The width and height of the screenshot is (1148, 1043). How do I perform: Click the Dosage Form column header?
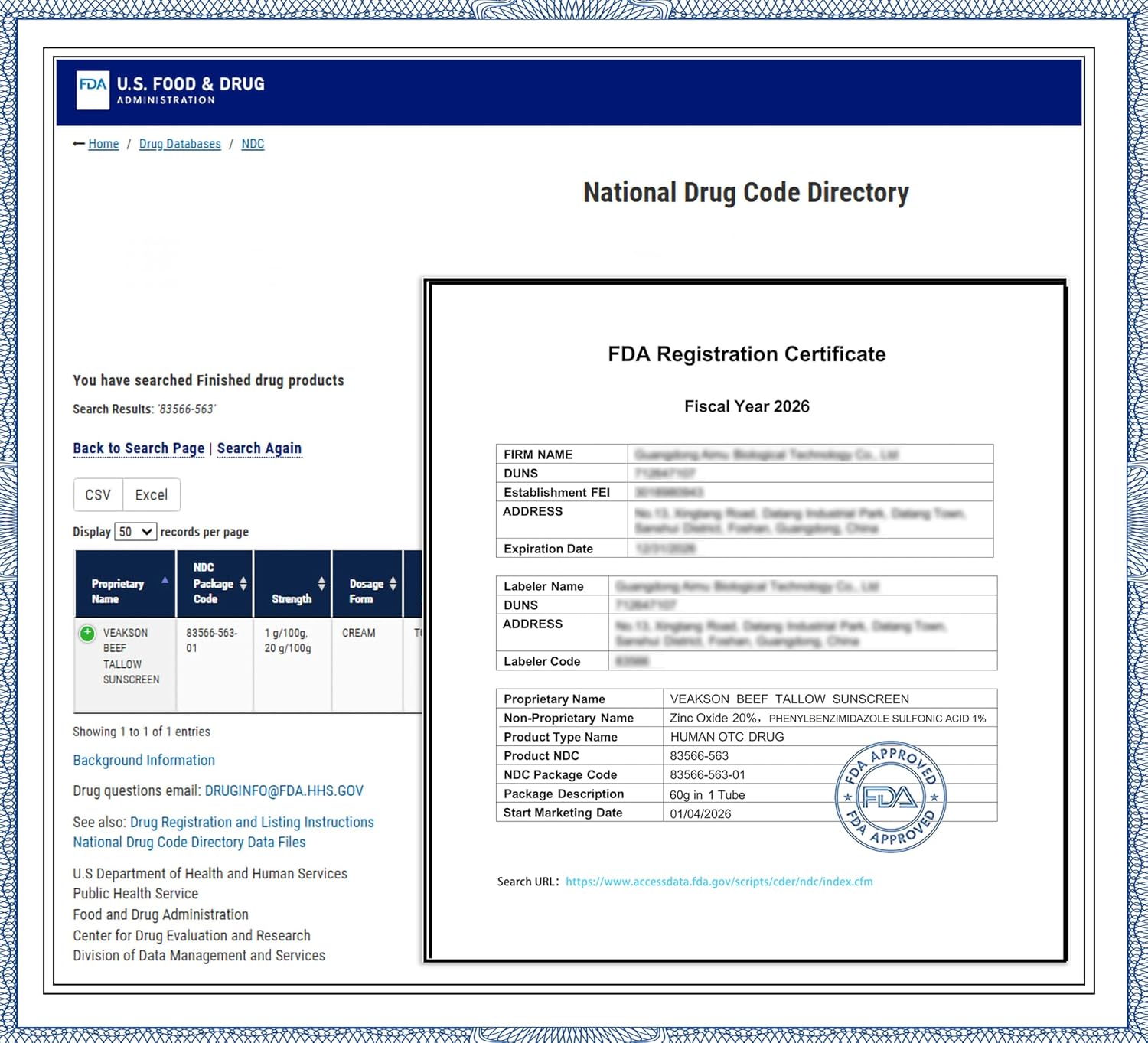click(x=367, y=584)
